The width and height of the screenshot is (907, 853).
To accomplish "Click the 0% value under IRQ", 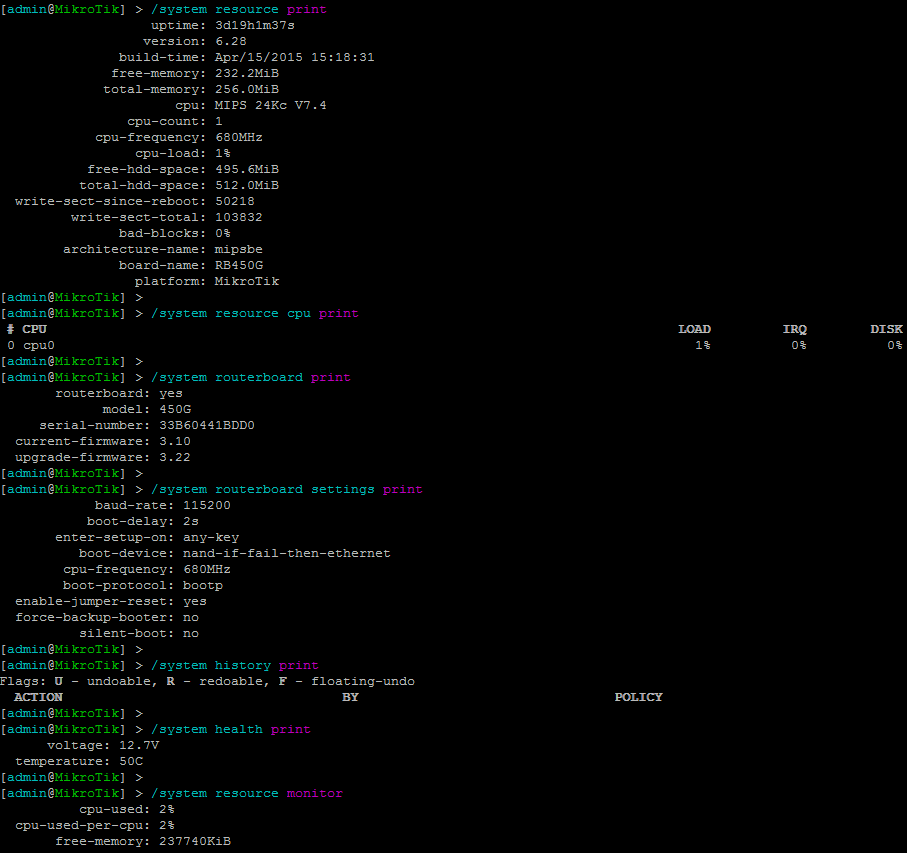I will 799,345.
